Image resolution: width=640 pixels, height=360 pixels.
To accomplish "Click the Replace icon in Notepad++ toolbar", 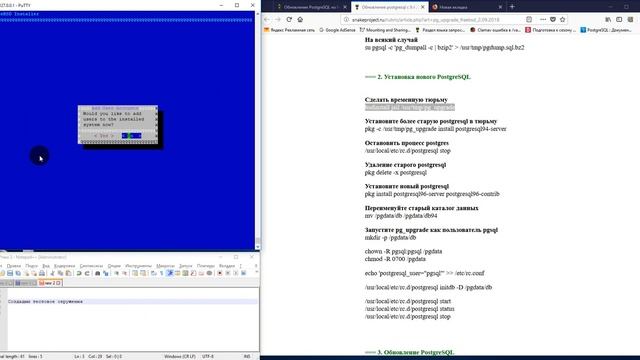I will [105, 273].
